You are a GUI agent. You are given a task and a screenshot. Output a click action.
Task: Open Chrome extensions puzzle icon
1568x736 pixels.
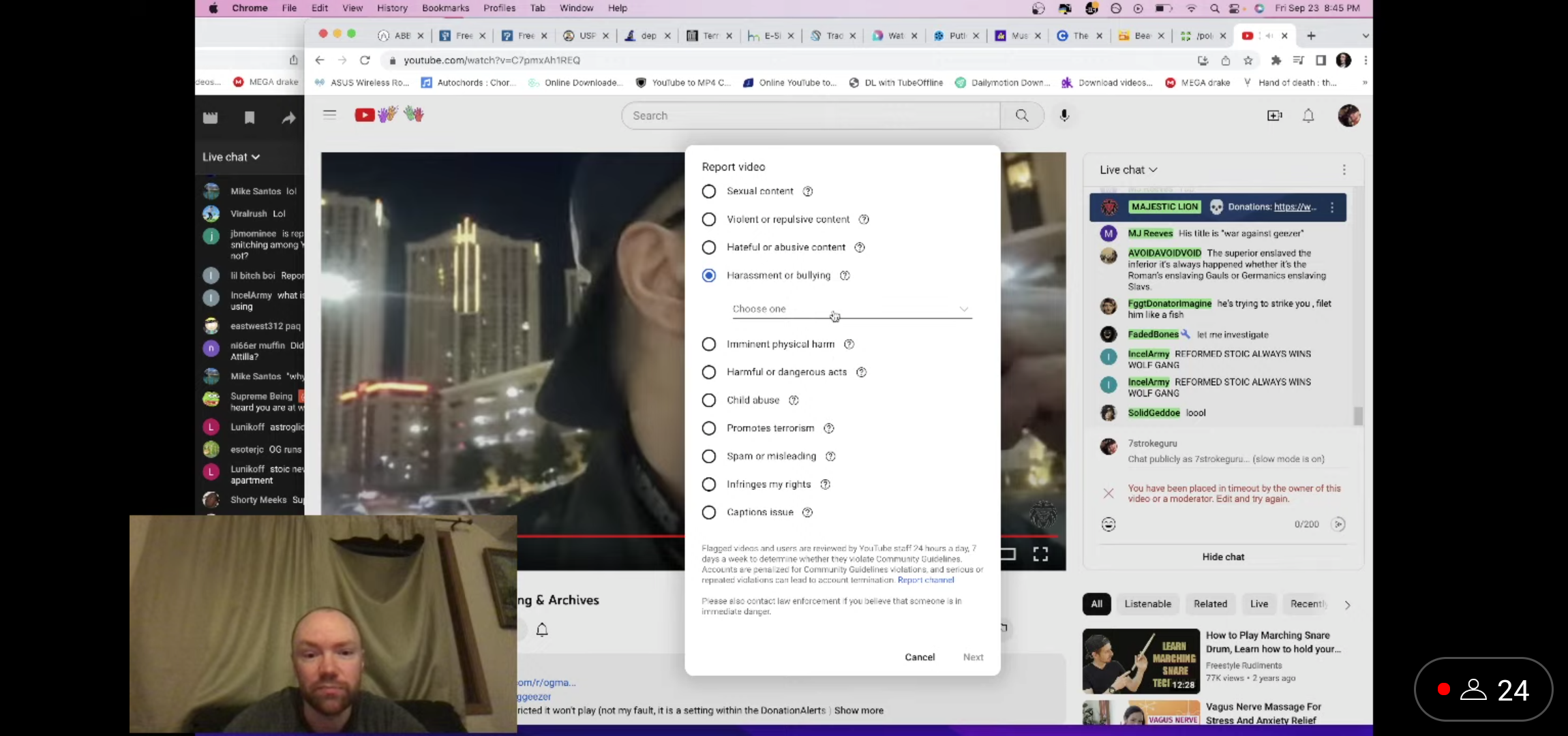tap(1276, 60)
